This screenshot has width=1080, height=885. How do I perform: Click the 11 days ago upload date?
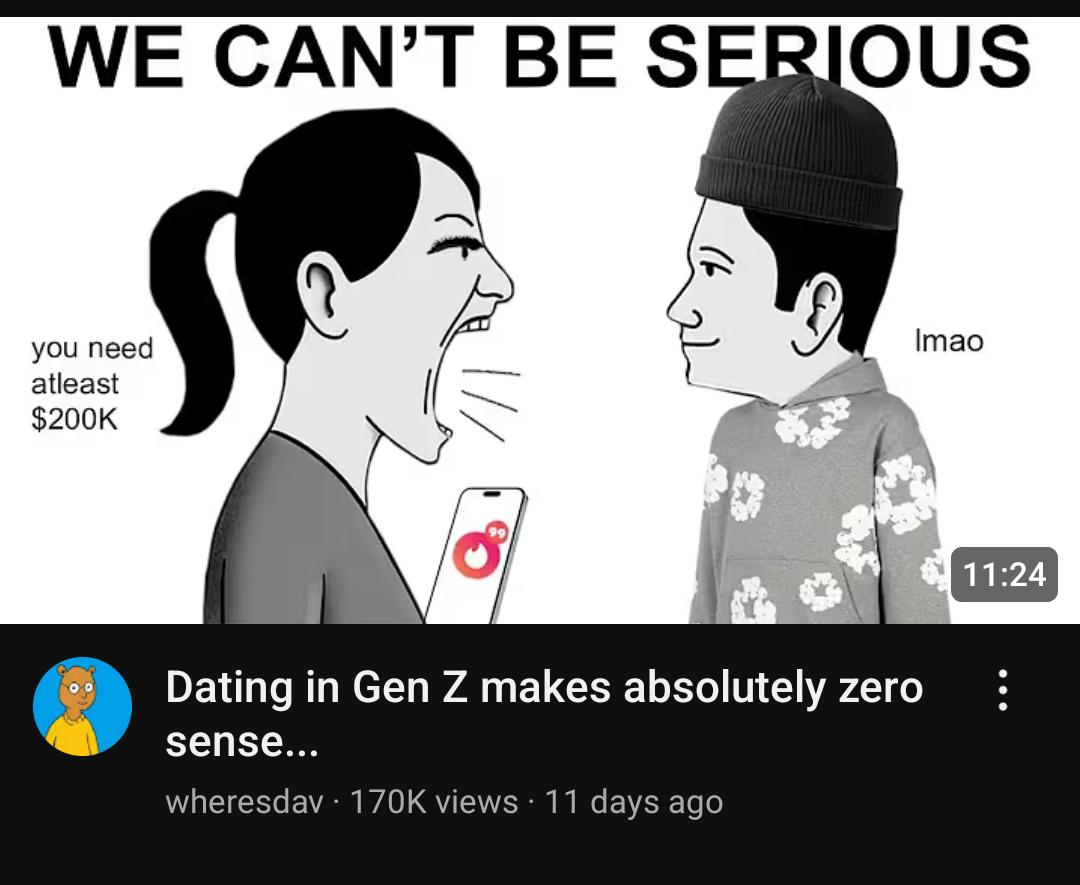pos(634,802)
